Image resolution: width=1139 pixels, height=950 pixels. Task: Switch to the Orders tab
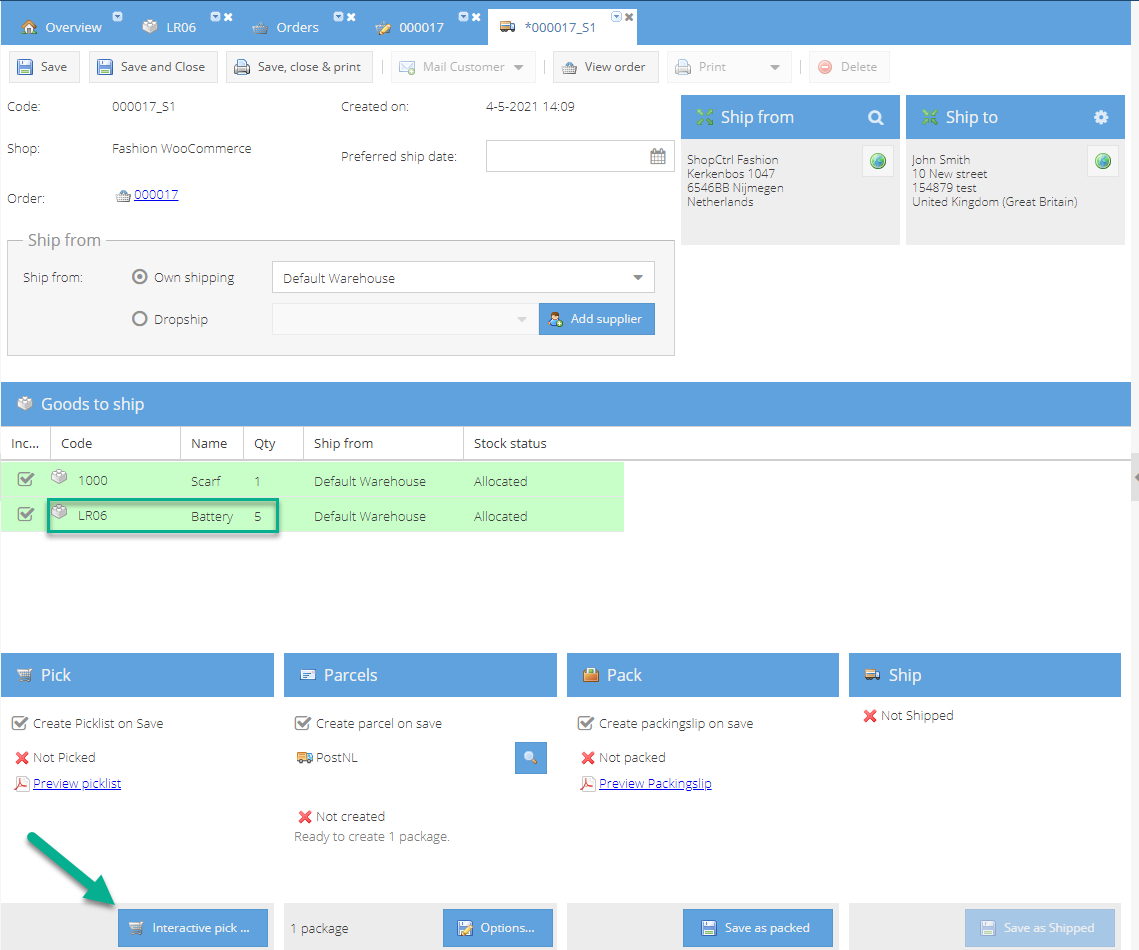click(x=297, y=27)
